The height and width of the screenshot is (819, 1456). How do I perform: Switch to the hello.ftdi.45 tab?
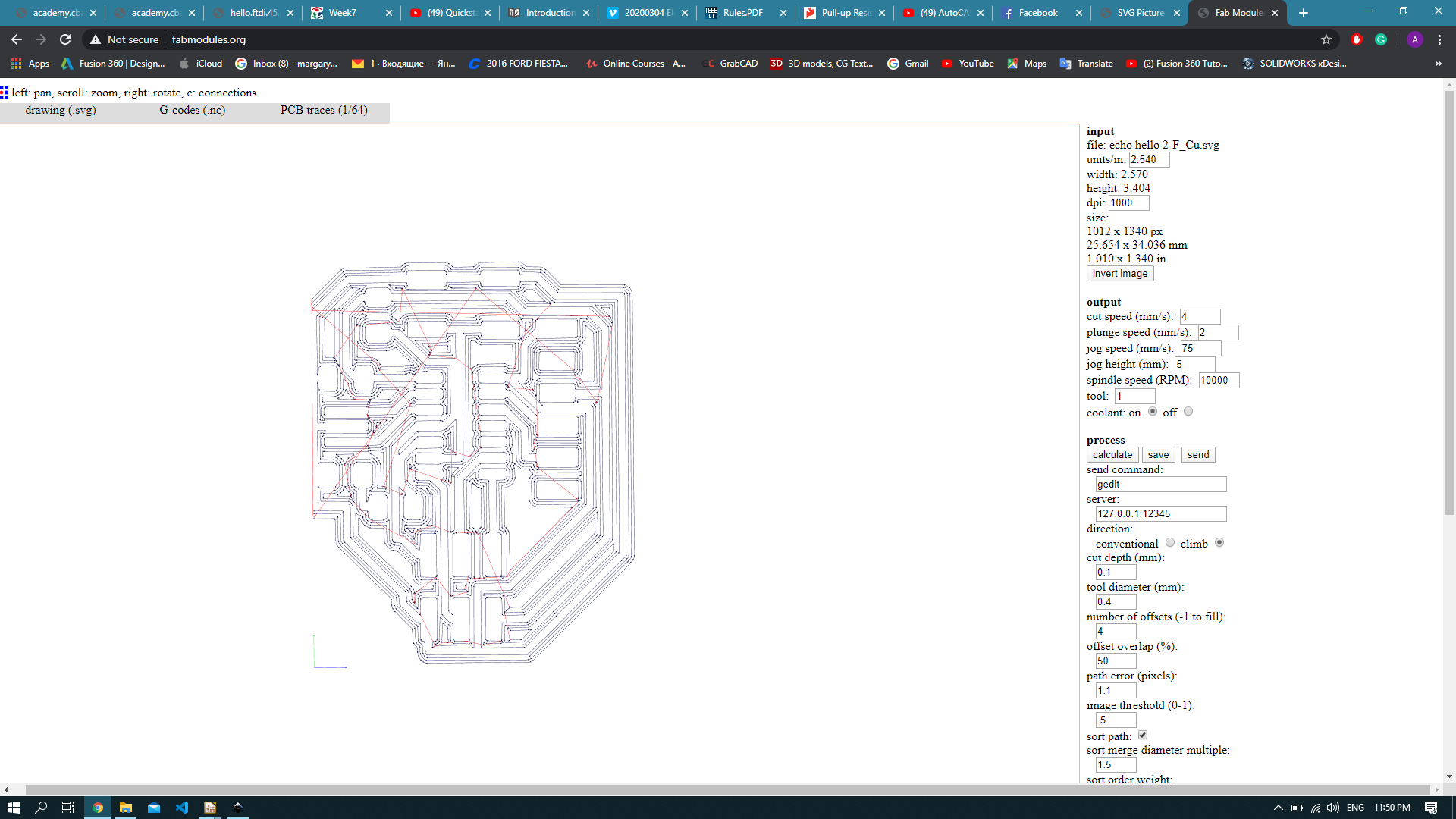point(253,13)
